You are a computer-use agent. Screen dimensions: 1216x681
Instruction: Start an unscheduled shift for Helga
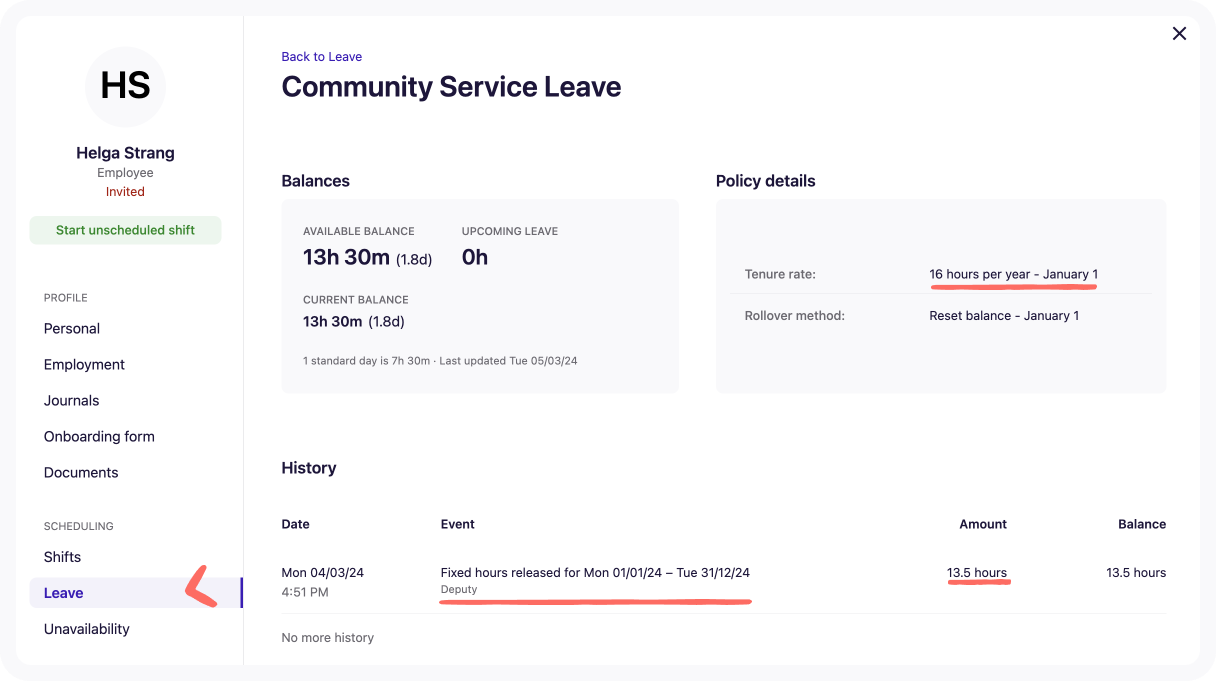(x=125, y=230)
